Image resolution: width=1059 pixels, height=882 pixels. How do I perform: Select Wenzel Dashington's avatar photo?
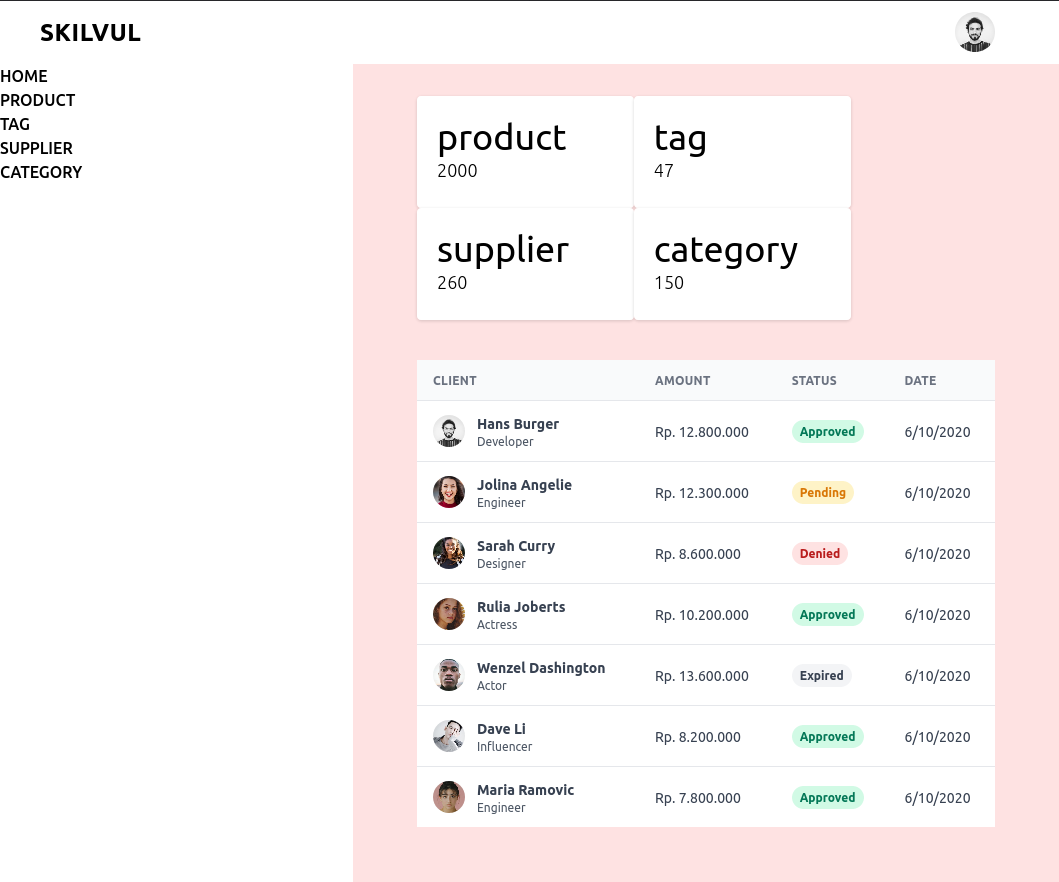pyautogui.click(x=449, y=675)
